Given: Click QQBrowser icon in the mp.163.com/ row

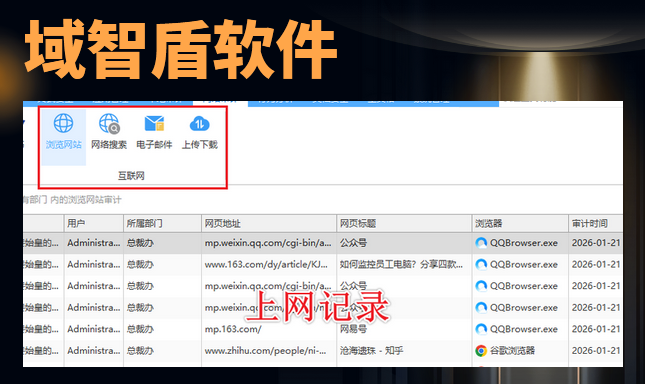Looking at the screenshot, I should [481, 329].
